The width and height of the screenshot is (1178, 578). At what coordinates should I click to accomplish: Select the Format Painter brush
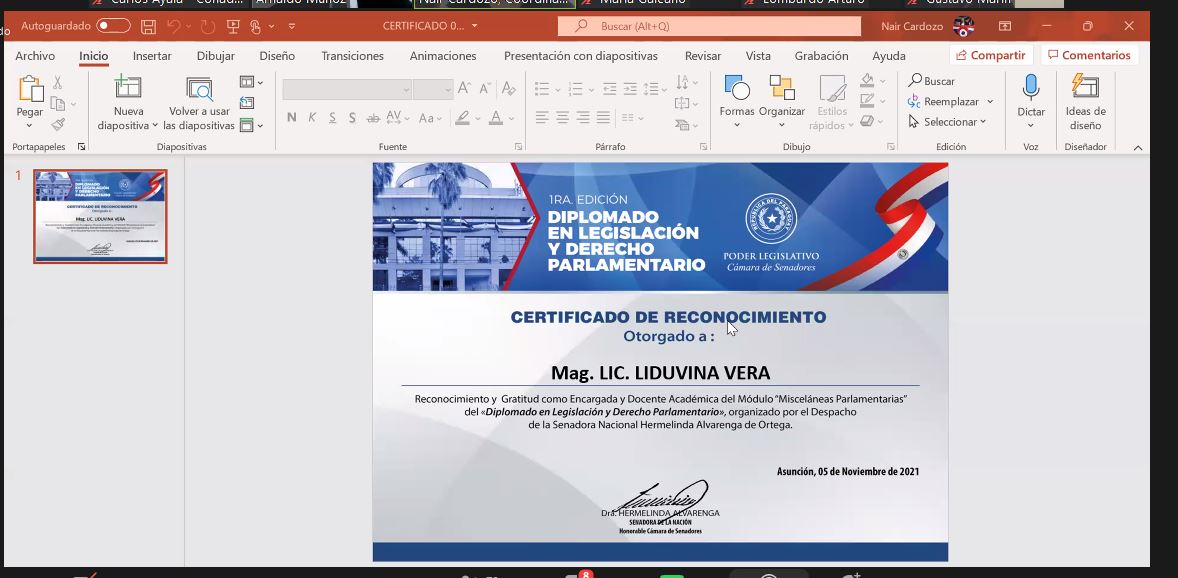(x=58, y=124)
